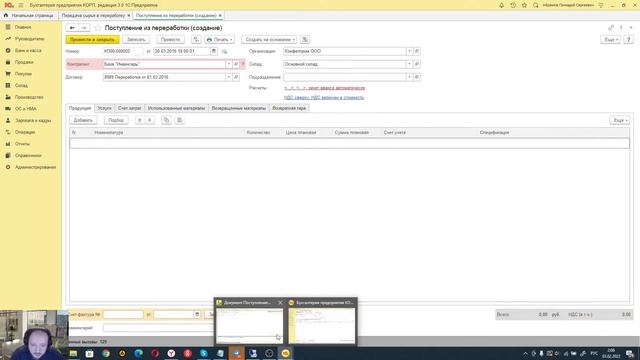The width and height of the screenshot is (640, 360).
Task: Open Передача сырья в переработку tab
Action: coord(93,15)
